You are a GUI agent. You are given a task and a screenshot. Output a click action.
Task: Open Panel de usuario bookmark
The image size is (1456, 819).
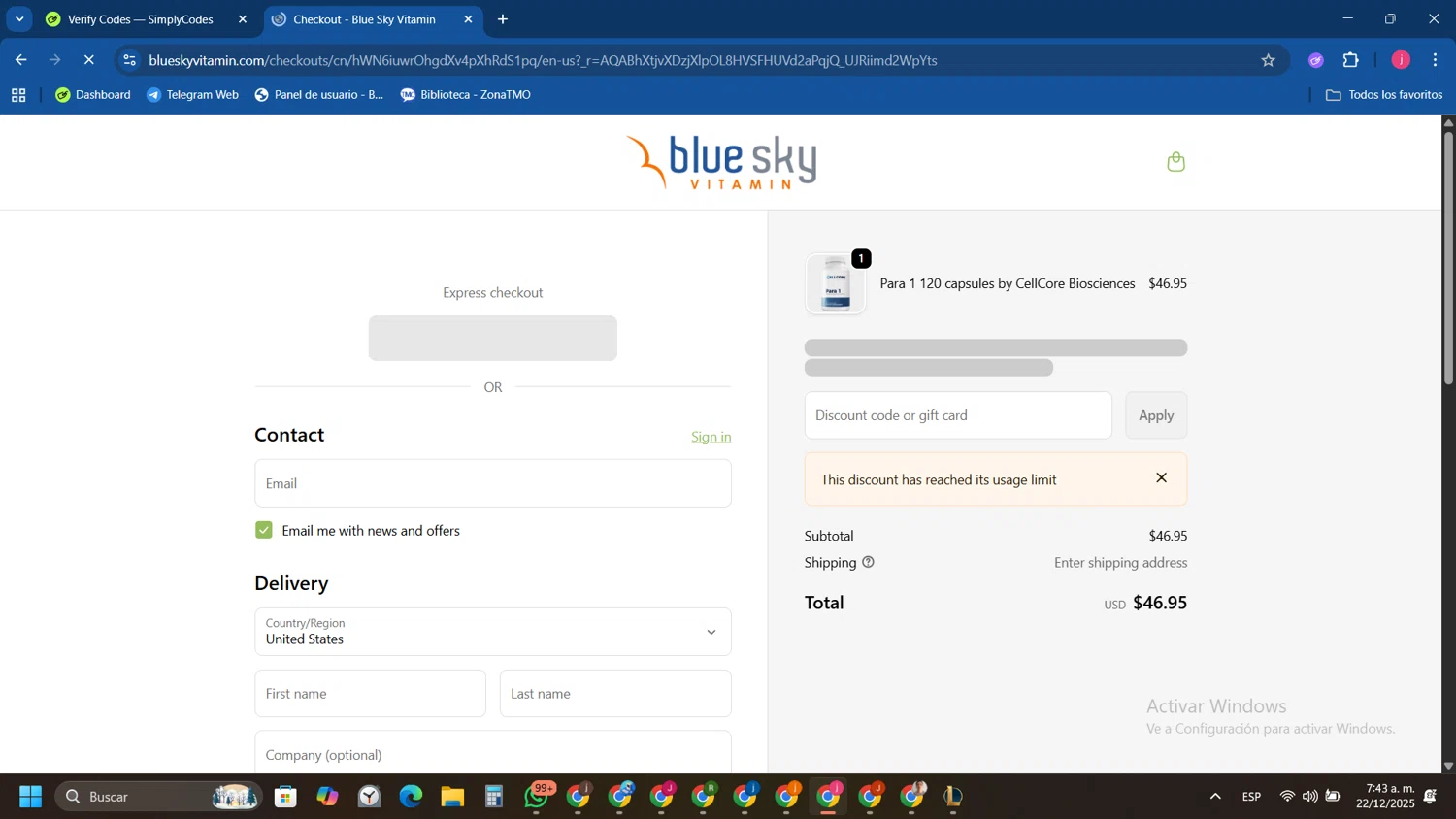pos(319,95)
